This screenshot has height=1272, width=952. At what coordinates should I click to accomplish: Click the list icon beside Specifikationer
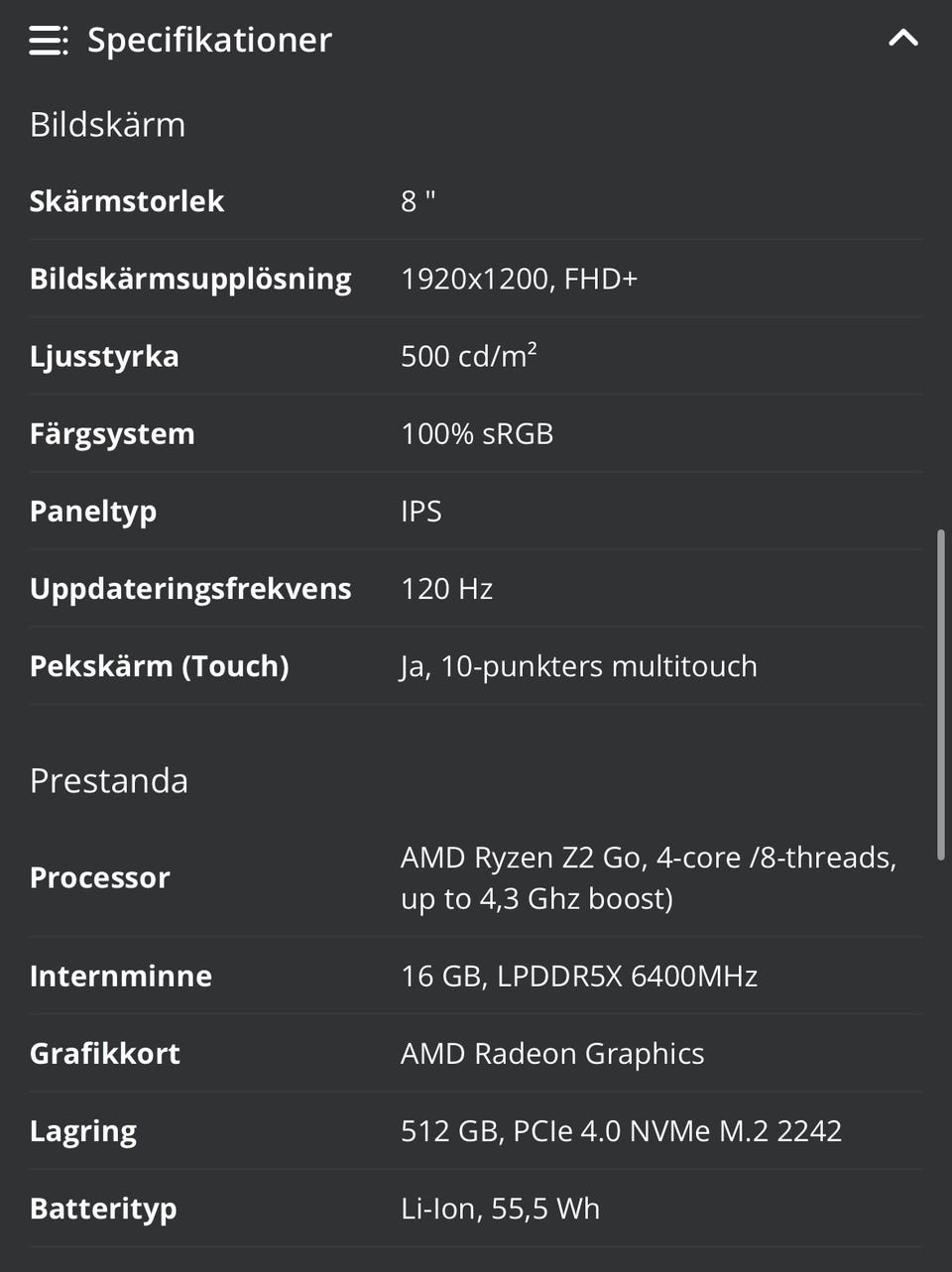49,41
